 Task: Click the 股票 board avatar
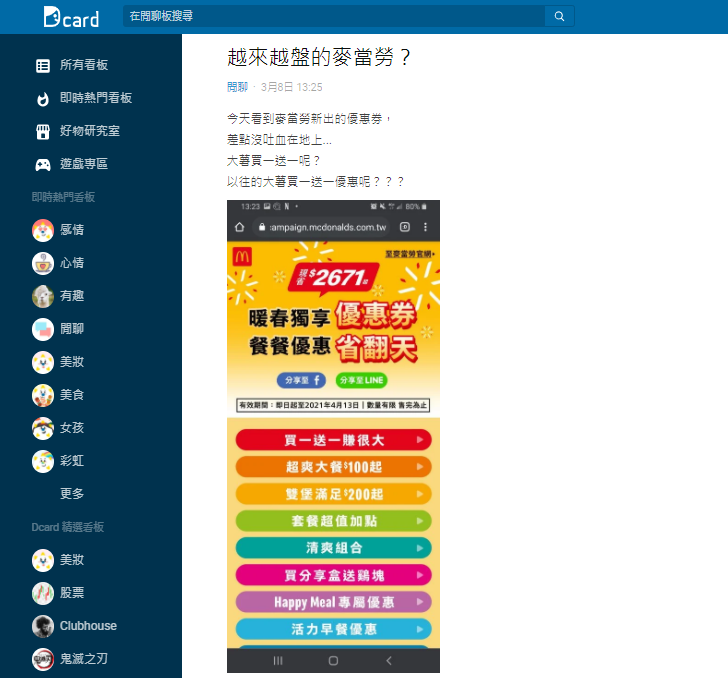(43, 593)
